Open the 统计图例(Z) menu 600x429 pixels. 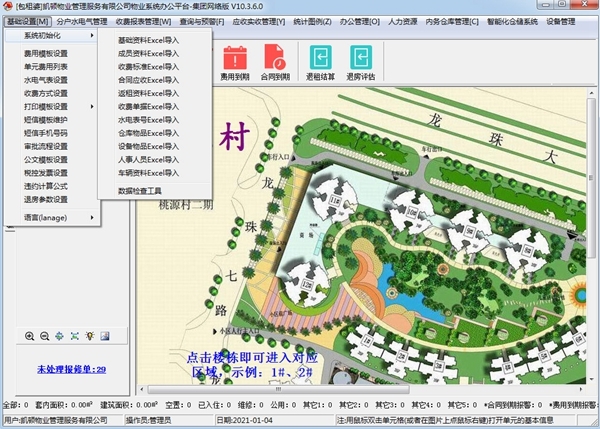click(x=312, y=21)
